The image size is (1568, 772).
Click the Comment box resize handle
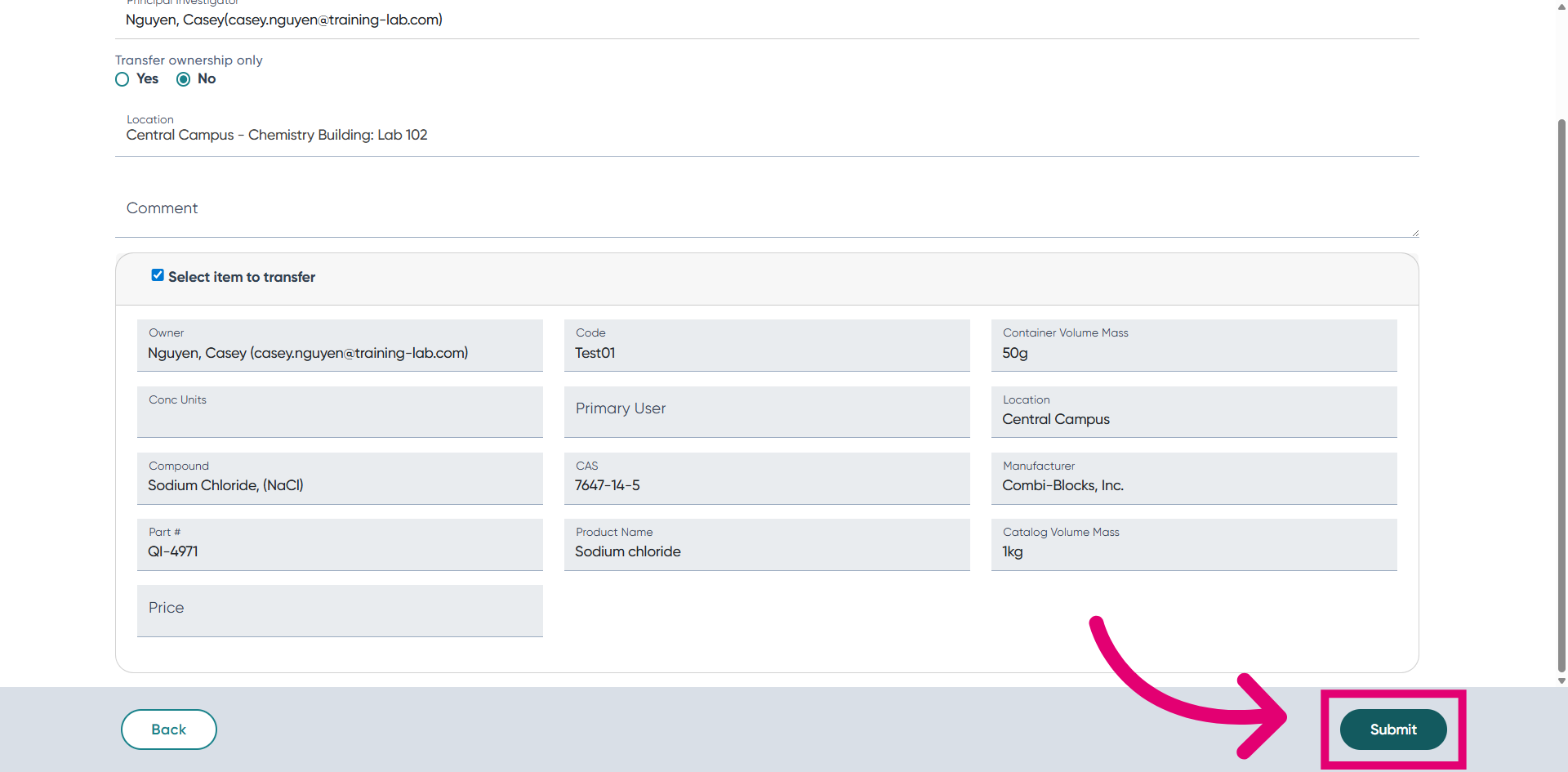pyautogui.click(x=1414, y=233)
